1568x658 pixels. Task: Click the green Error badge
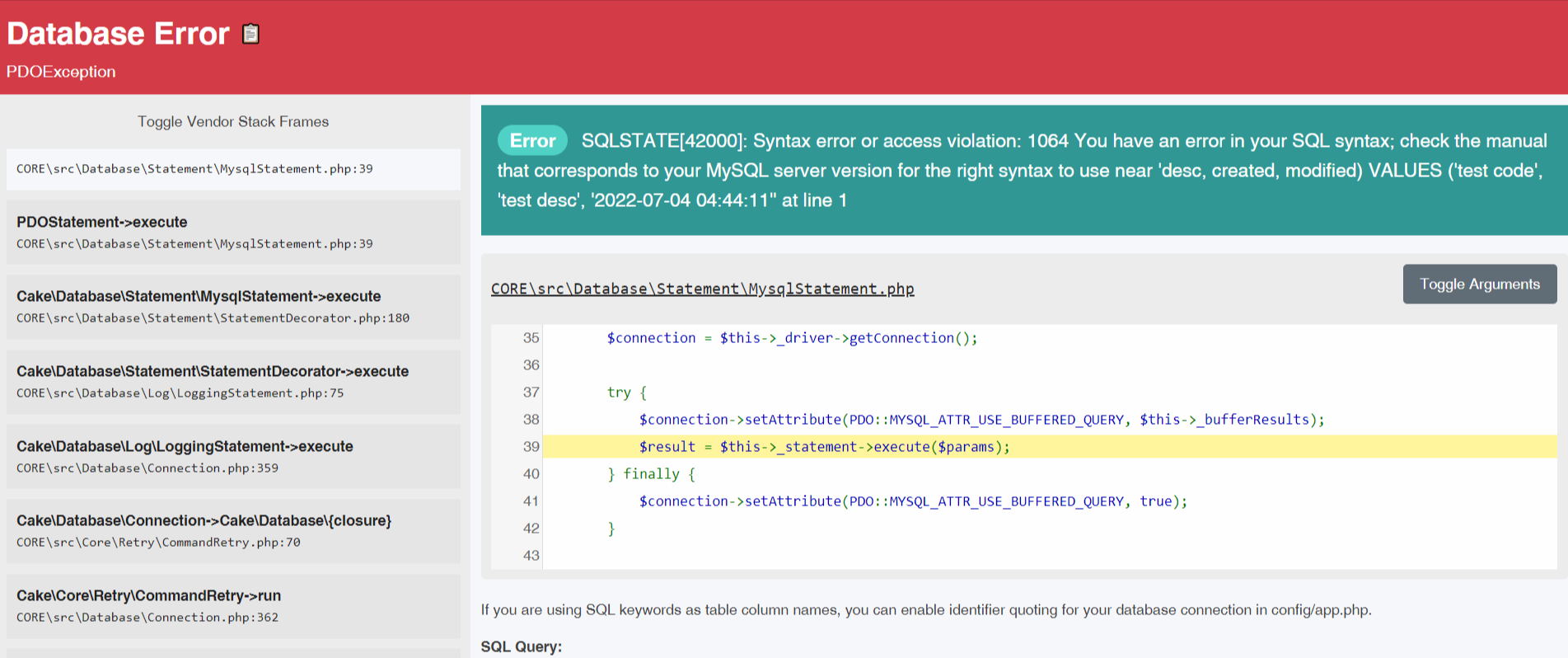pyautogui.click(x=532, y=141)
